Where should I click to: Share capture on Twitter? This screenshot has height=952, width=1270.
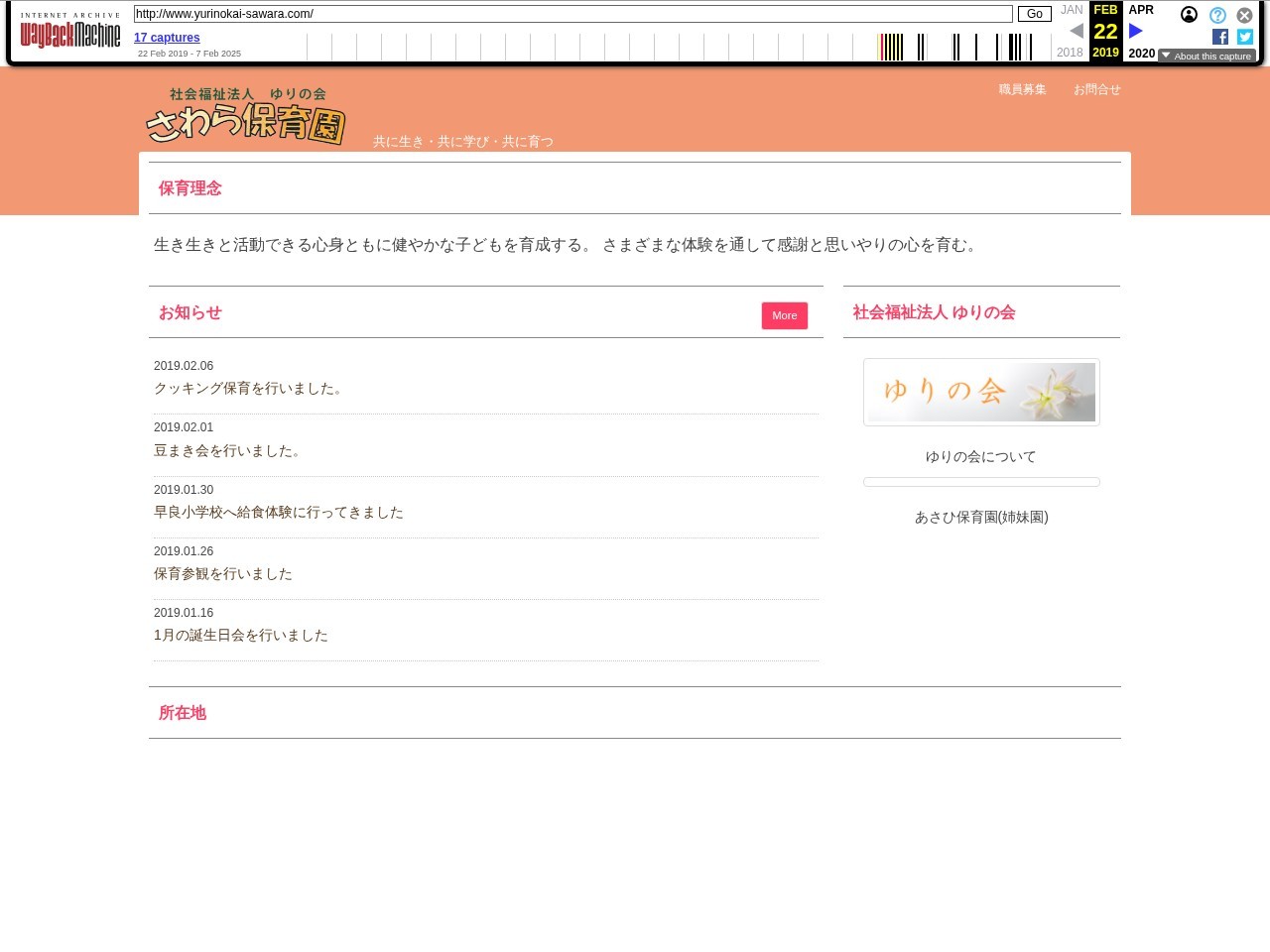tap(1245, 37)
